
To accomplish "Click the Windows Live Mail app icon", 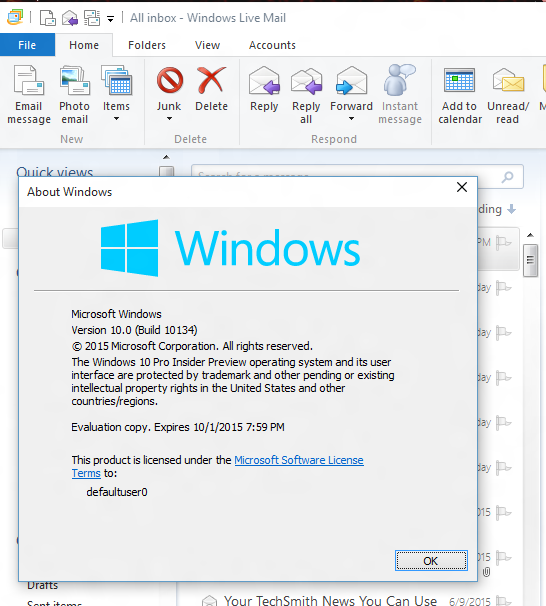I will 15,17.
